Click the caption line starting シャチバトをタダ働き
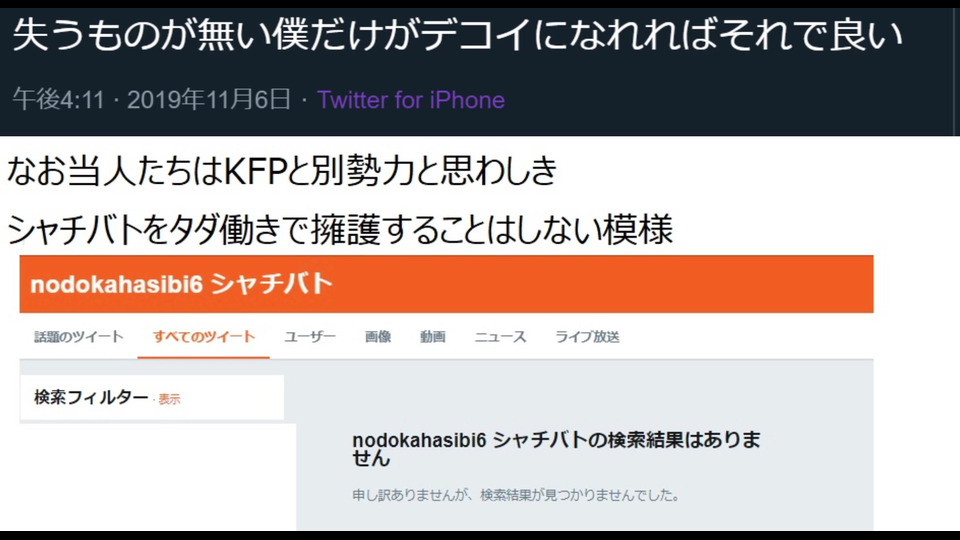 click(x=340, y=229)
